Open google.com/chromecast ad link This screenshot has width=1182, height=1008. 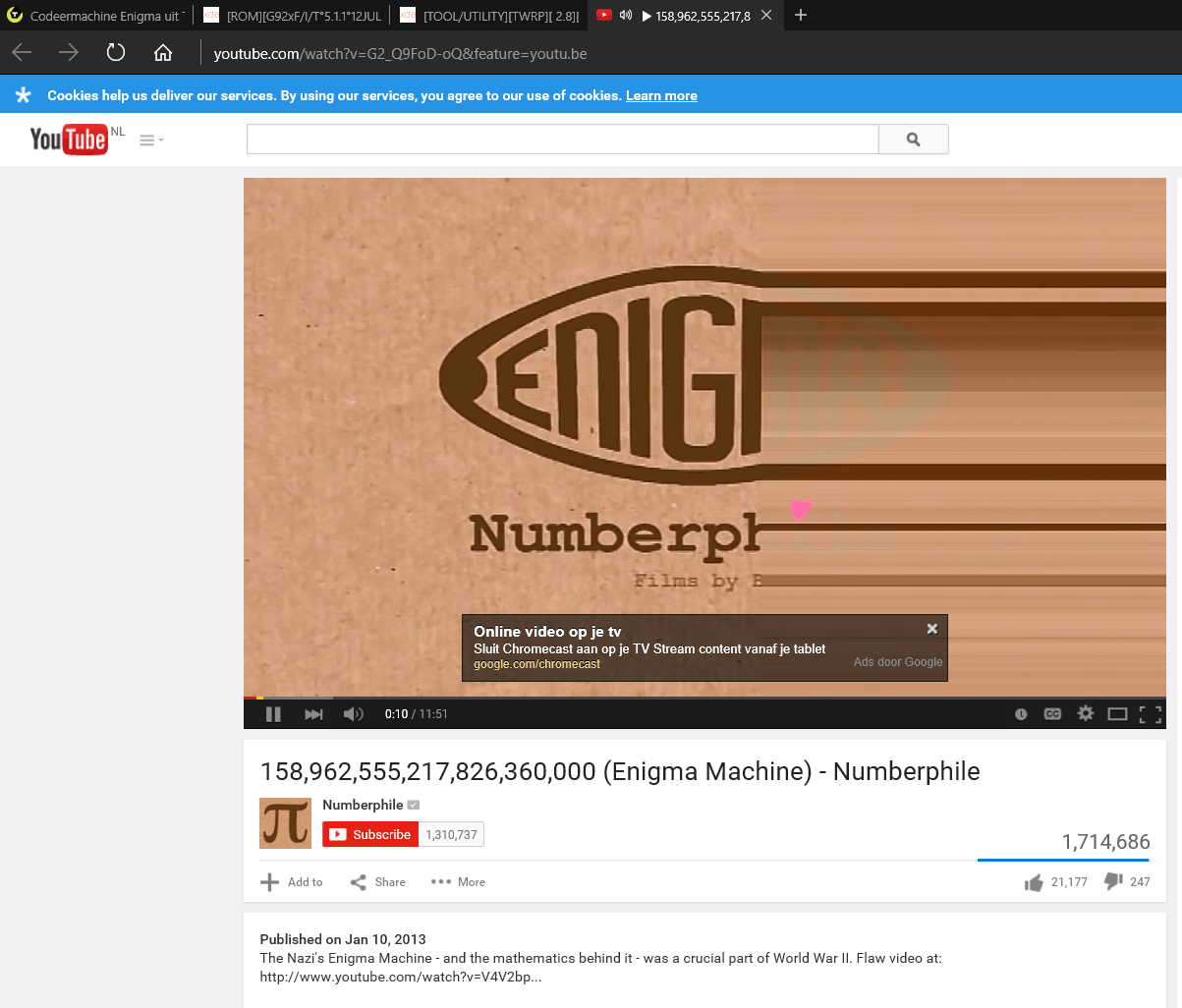pos(536,664)
